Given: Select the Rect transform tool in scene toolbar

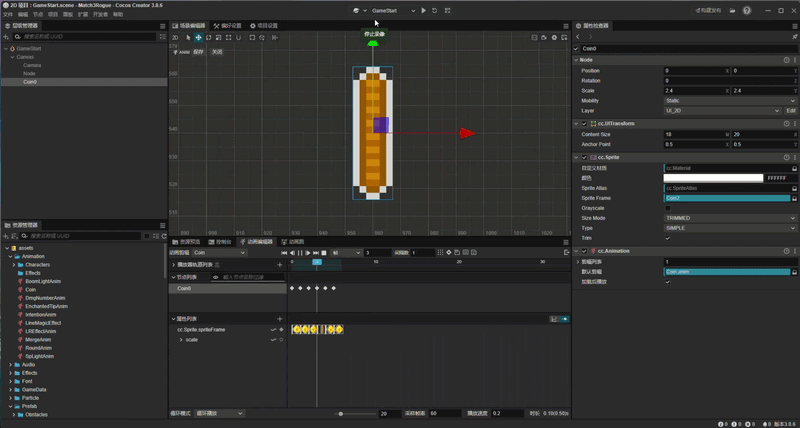Looking at the screenshot, I should click(228, 38).
